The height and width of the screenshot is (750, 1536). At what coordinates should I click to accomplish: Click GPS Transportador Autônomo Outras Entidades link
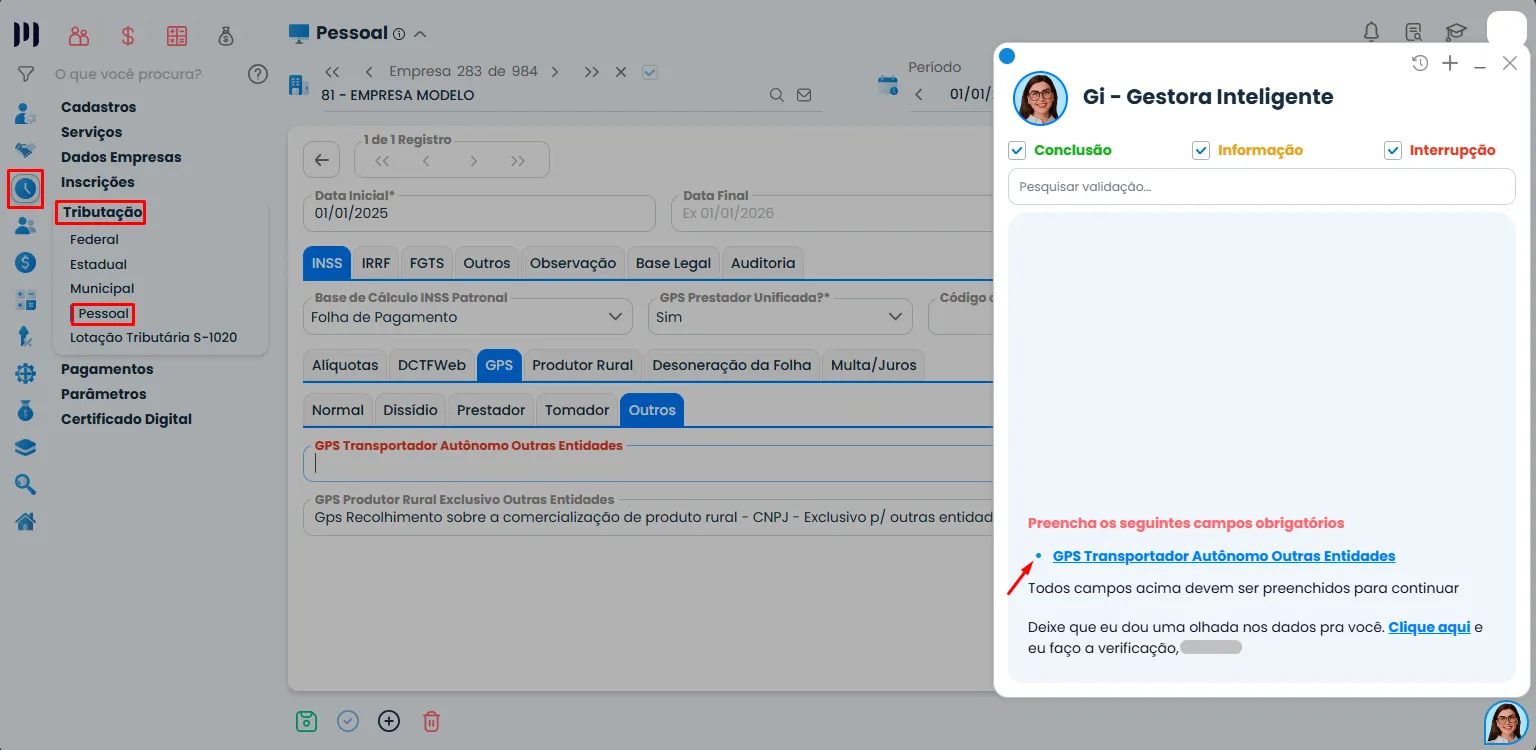1224,556
